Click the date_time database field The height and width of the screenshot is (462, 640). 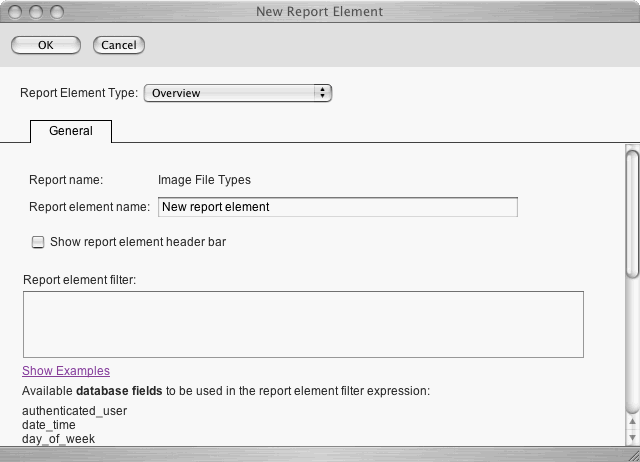point(49,425)
